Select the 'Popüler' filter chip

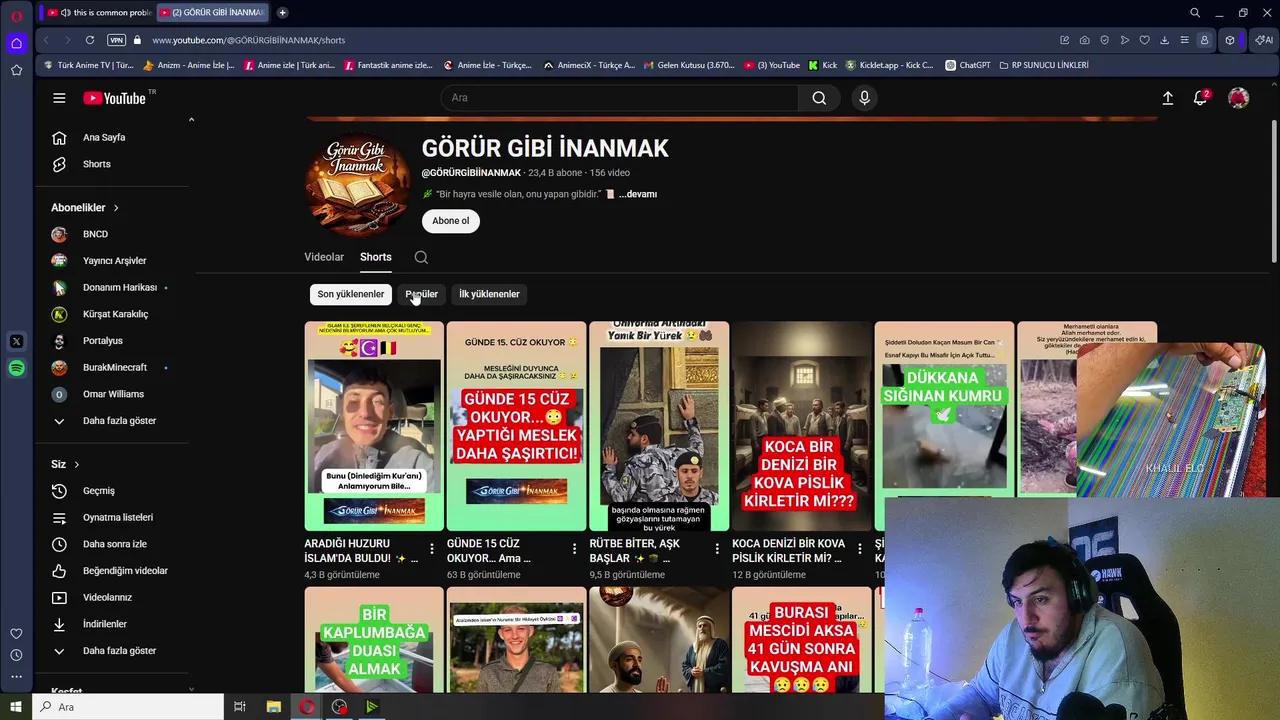(x=421, y=294)
